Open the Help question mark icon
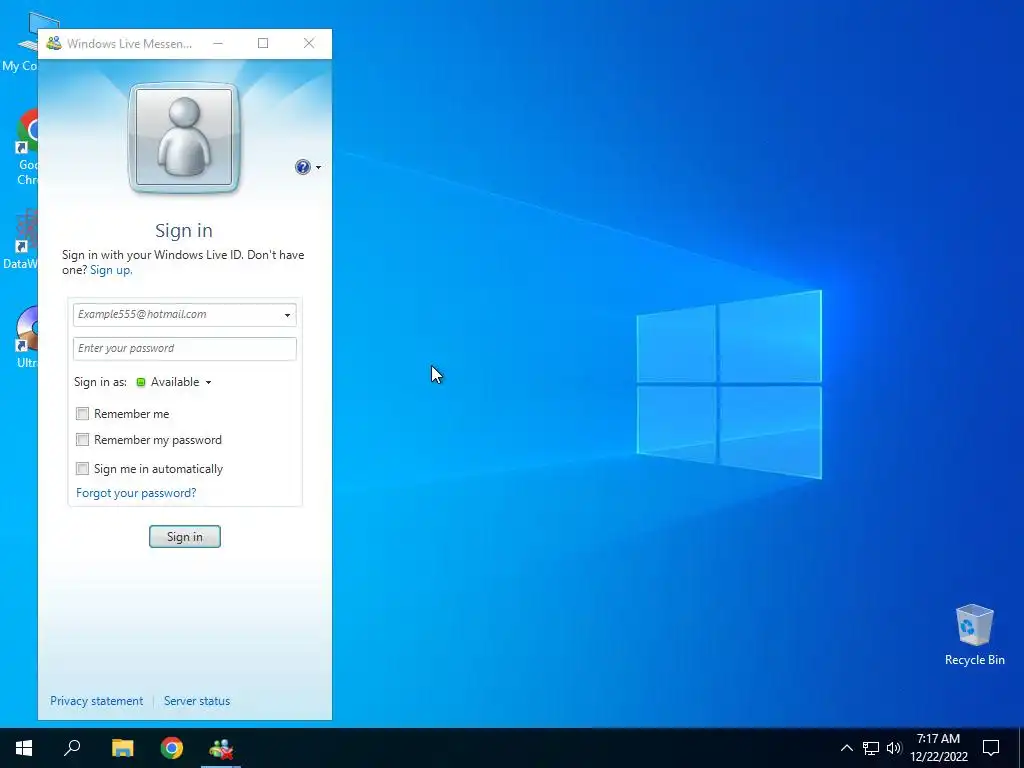1024x768 pixels. [x=302, y=167]
